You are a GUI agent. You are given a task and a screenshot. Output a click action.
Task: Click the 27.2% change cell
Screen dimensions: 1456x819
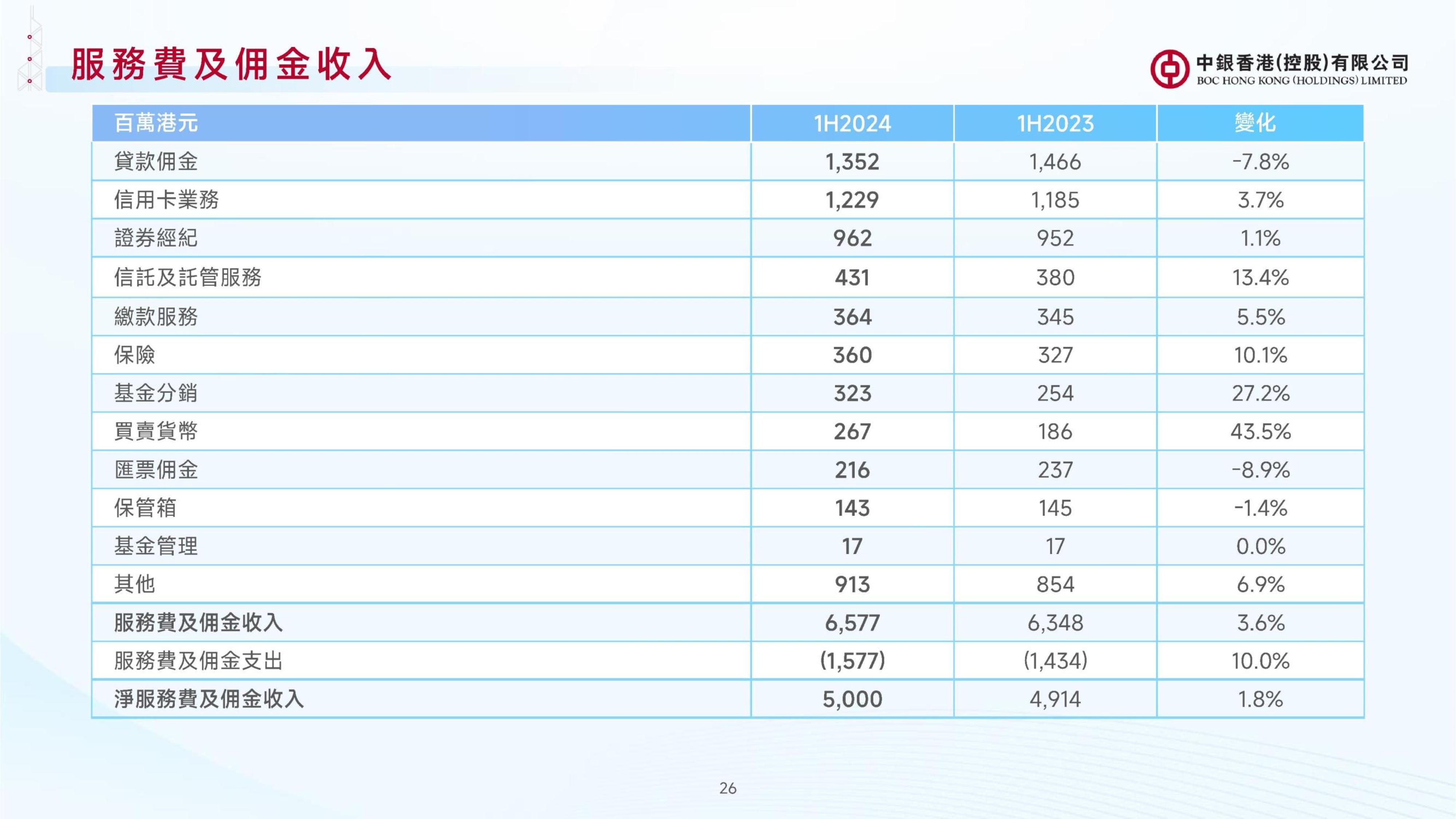click(x=1261, y=393)
